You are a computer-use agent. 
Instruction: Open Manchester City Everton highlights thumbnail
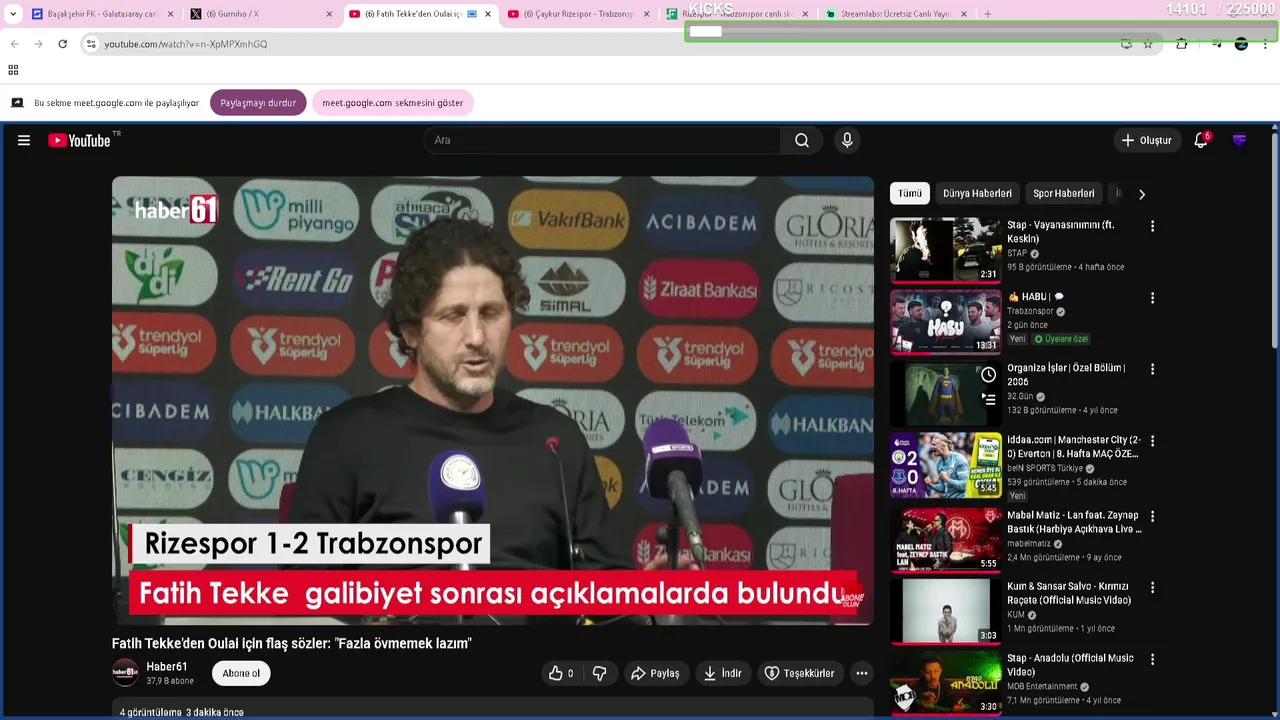[x=945, y=465]
